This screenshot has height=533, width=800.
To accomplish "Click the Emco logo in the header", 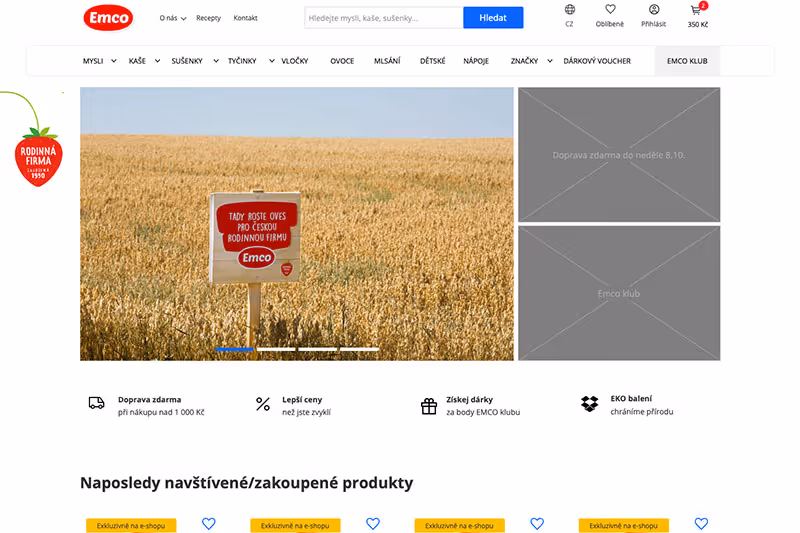I will (x=108, y=18).
